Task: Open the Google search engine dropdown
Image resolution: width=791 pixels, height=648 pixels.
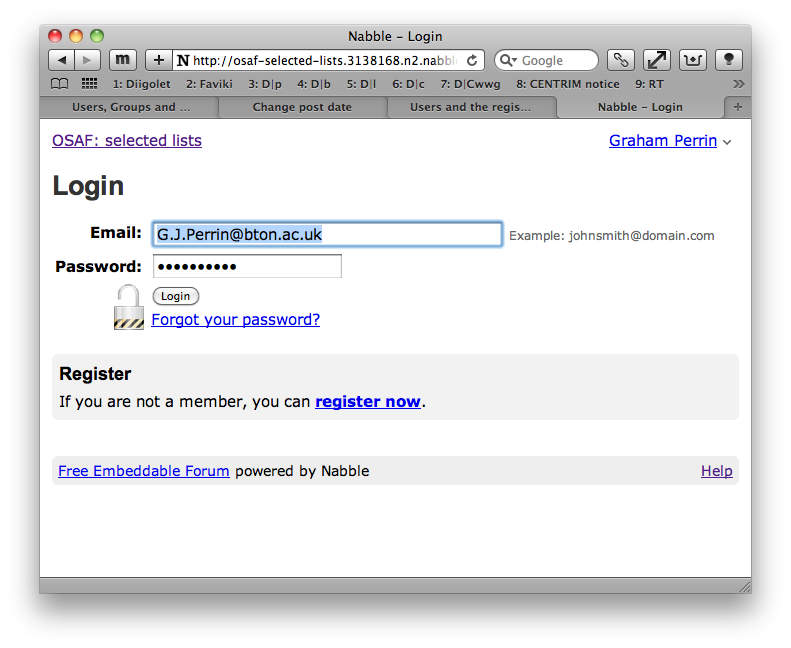Action: click(507, 60)
